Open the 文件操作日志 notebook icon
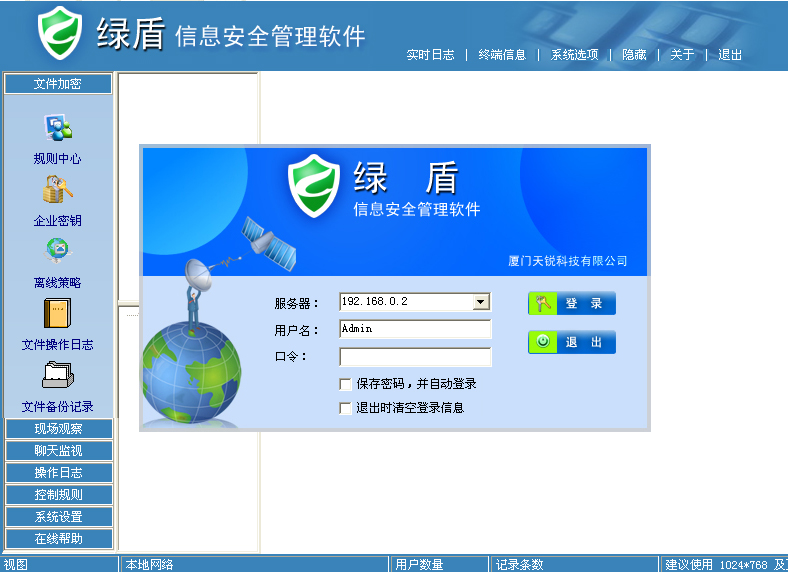 point(58,313)
